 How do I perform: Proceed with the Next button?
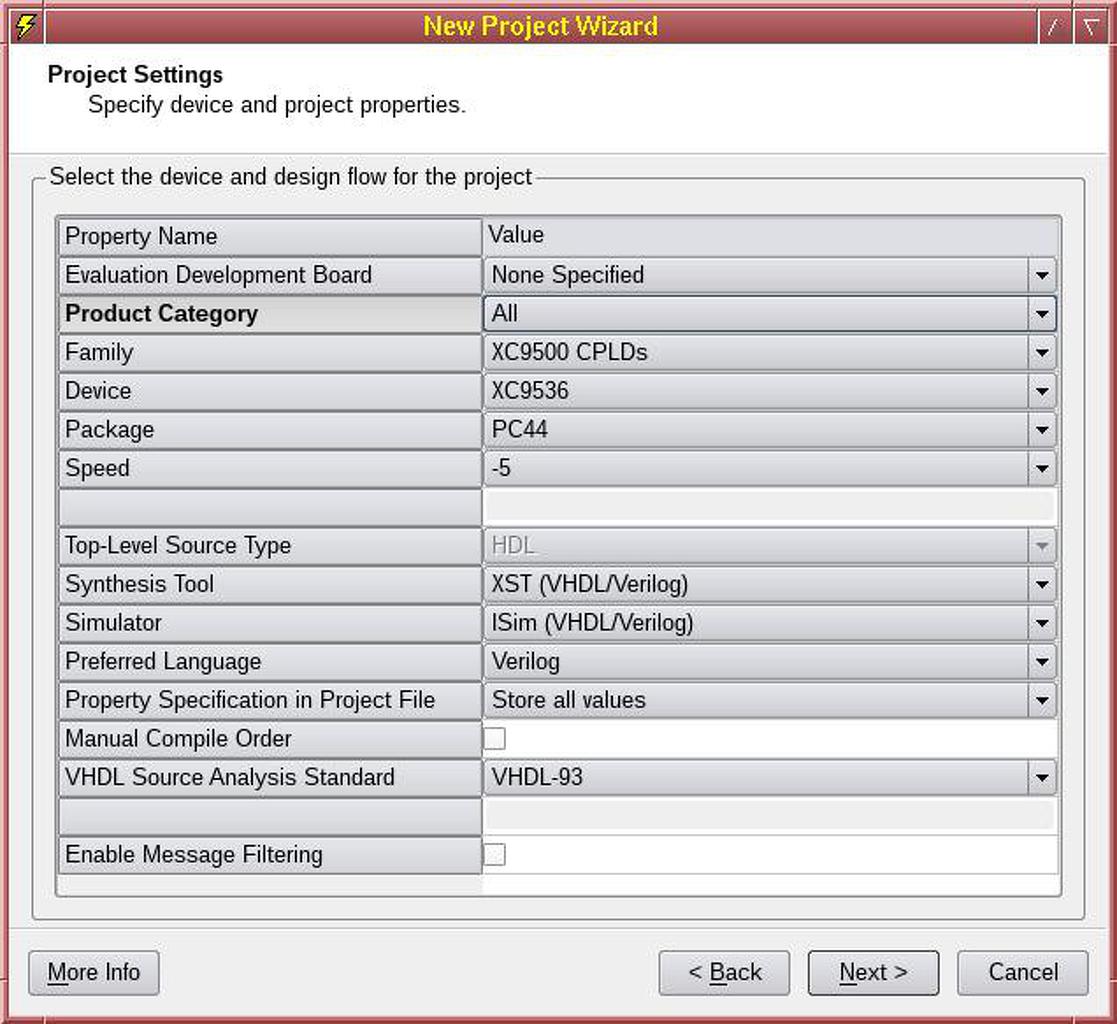[873, 973]
